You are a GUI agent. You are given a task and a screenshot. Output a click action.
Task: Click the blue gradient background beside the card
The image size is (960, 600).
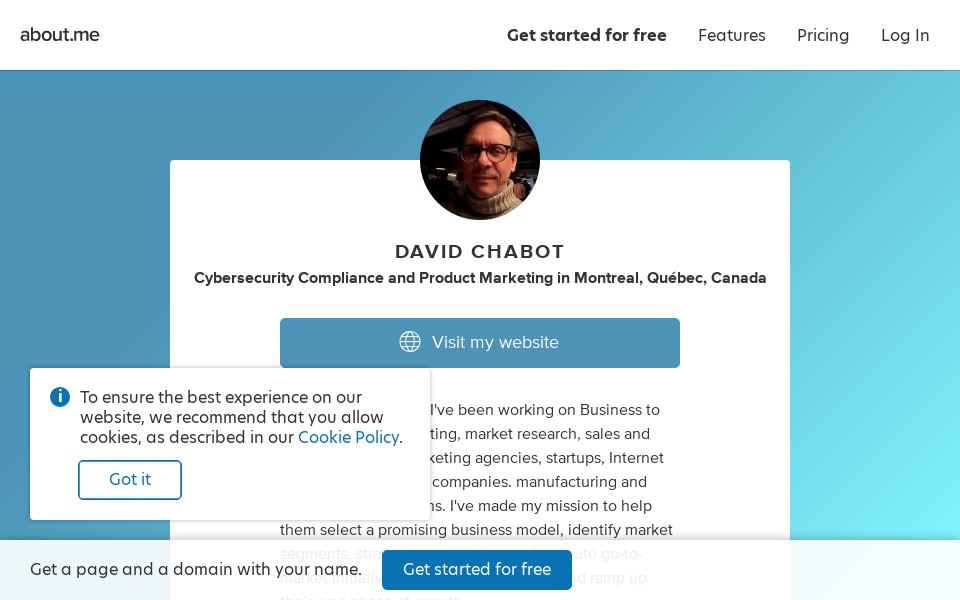coord(870,300)
